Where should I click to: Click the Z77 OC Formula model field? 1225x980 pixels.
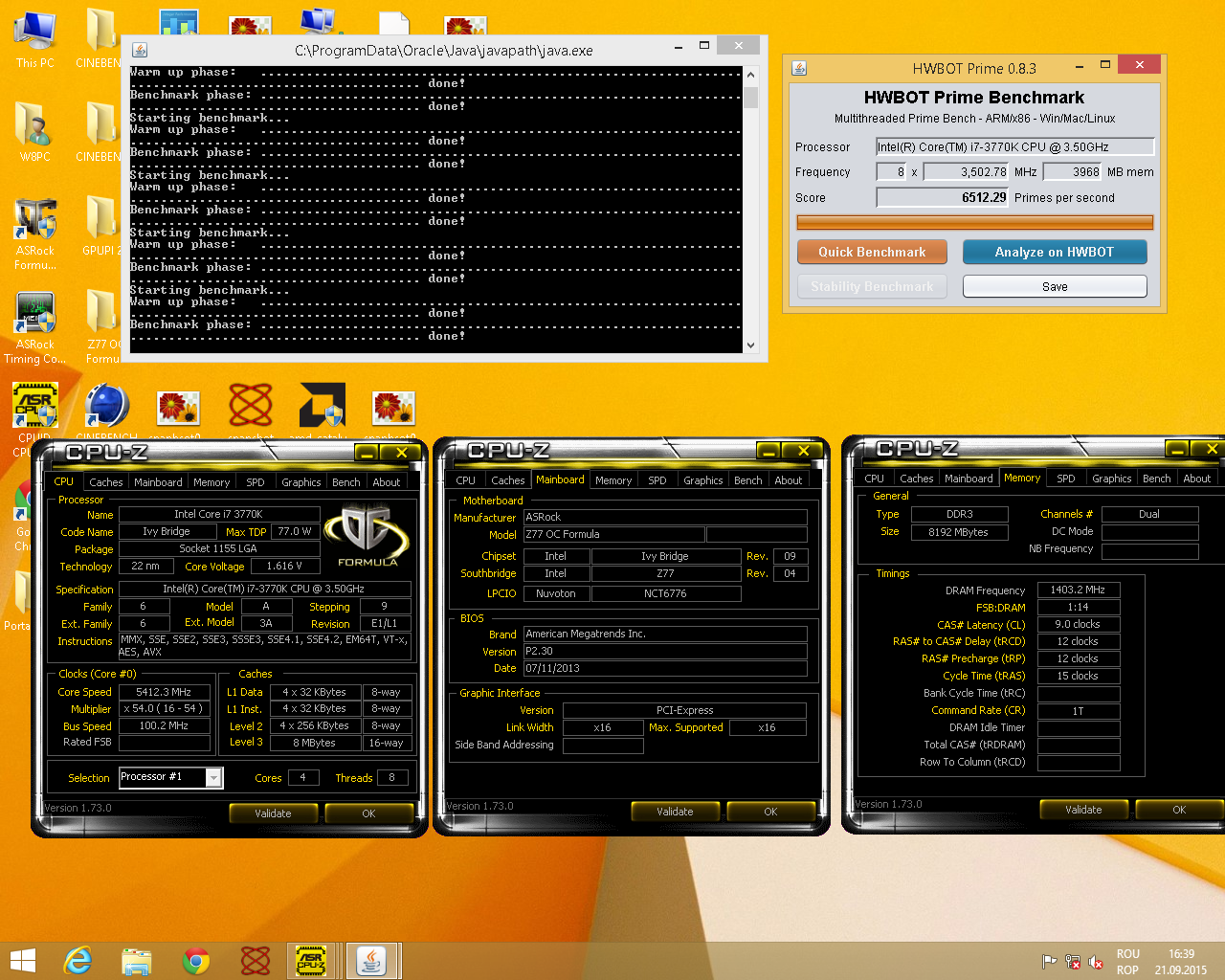(x=613, y=534)
